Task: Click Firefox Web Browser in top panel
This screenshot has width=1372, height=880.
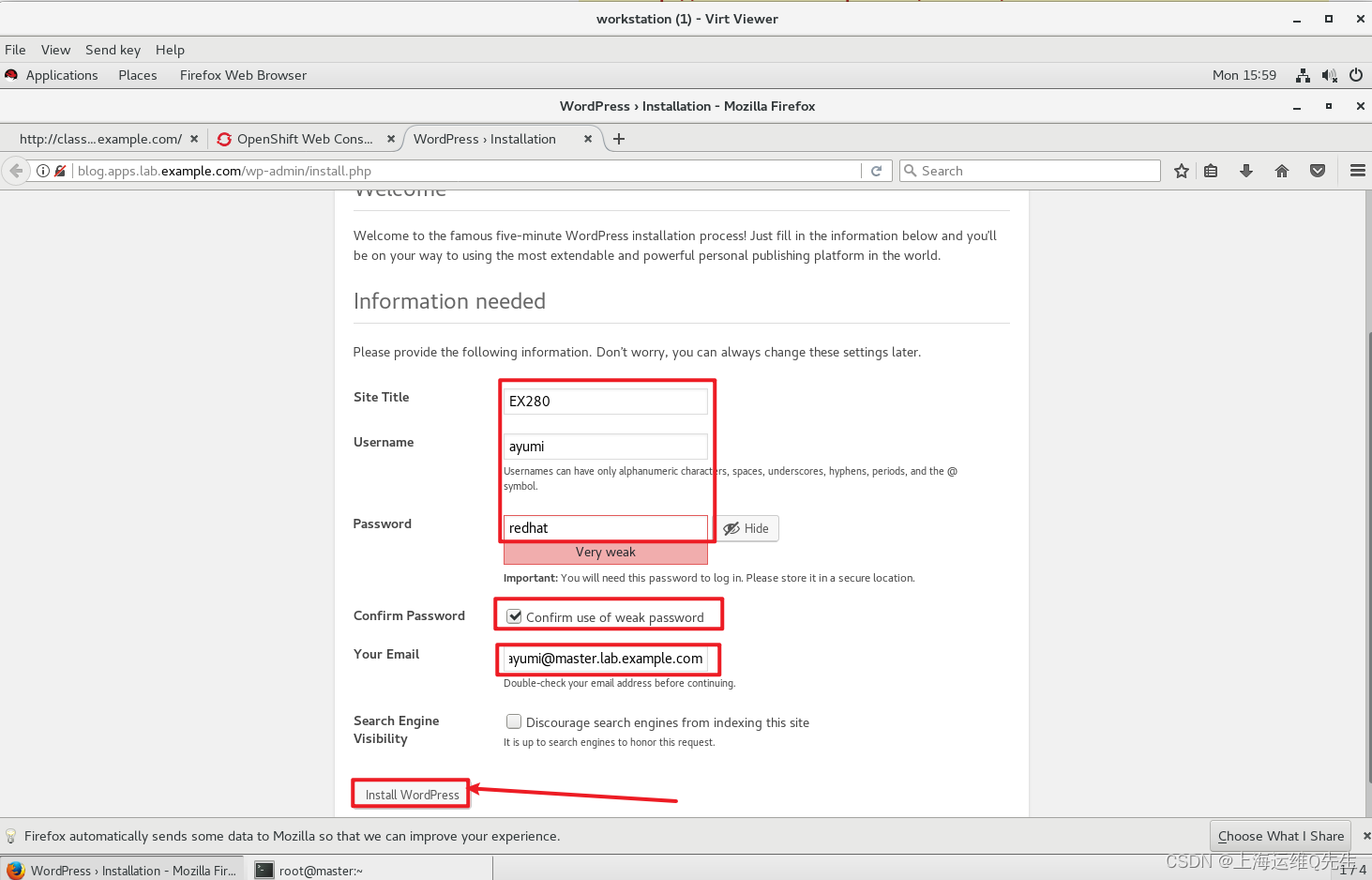Action: [x=243, y=75]
